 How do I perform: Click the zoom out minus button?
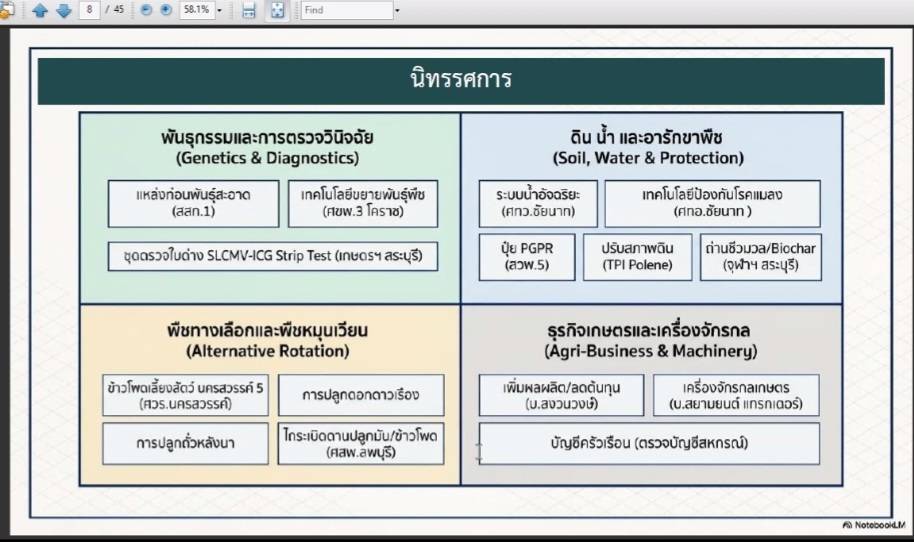click(x=145, y=11)
